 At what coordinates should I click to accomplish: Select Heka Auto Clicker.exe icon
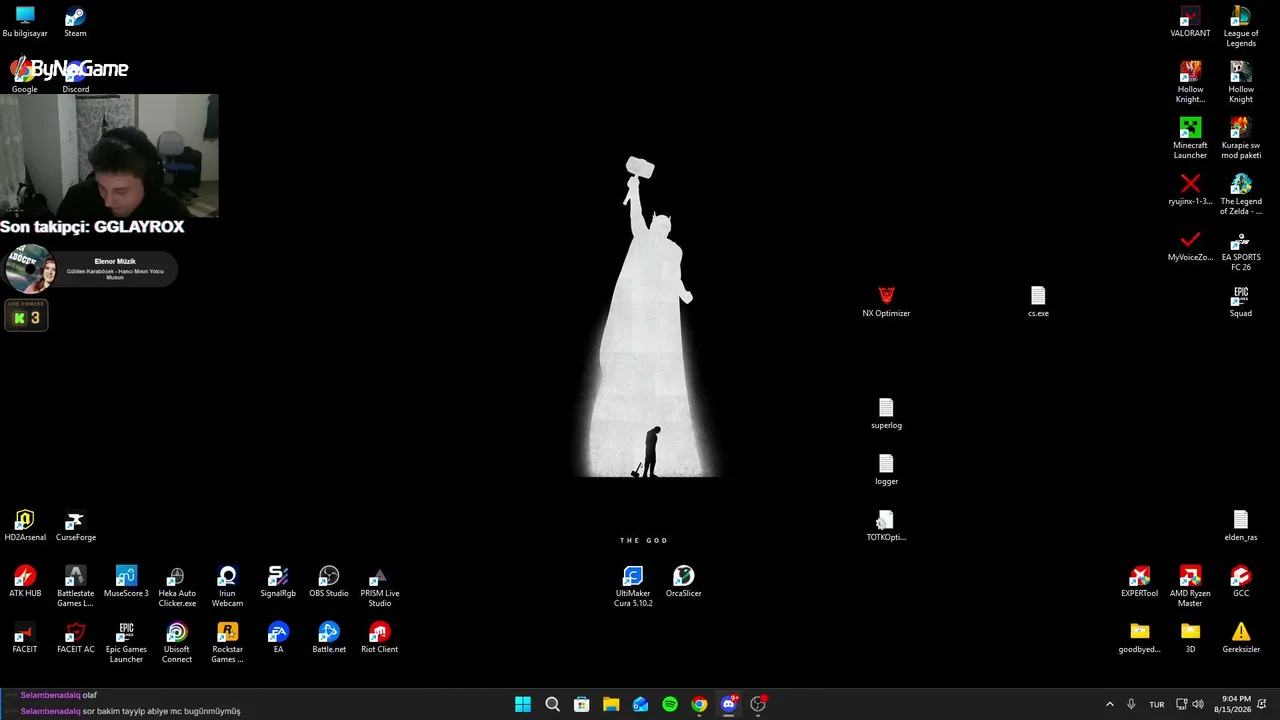177,587
